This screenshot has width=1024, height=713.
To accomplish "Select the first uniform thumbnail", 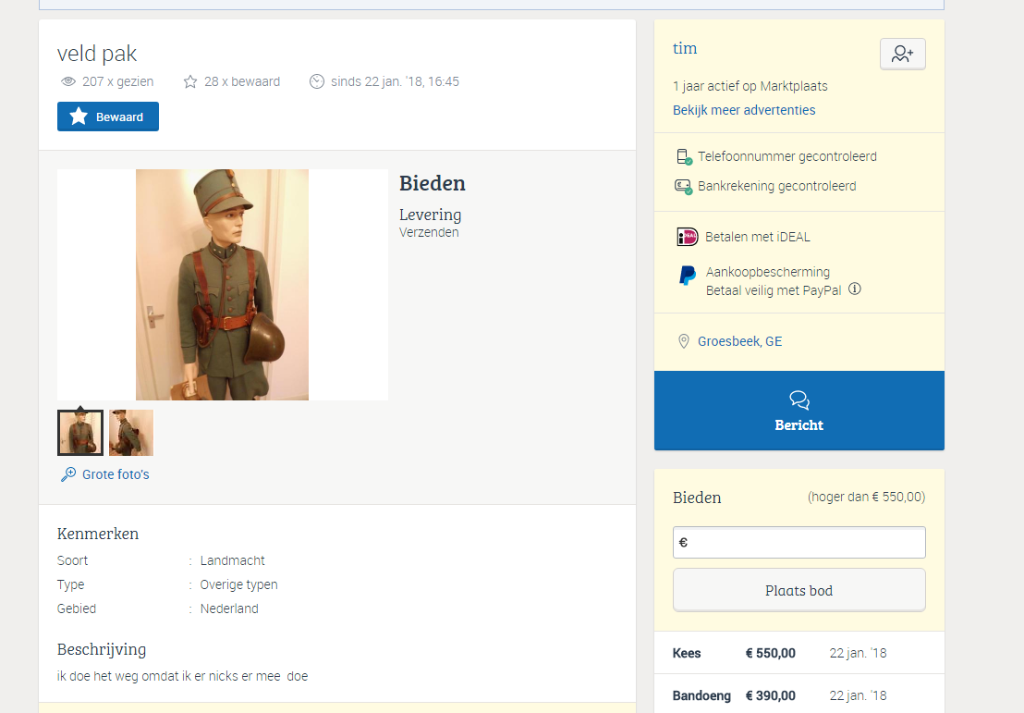I will pyautogui.click(x=80, y=432).
